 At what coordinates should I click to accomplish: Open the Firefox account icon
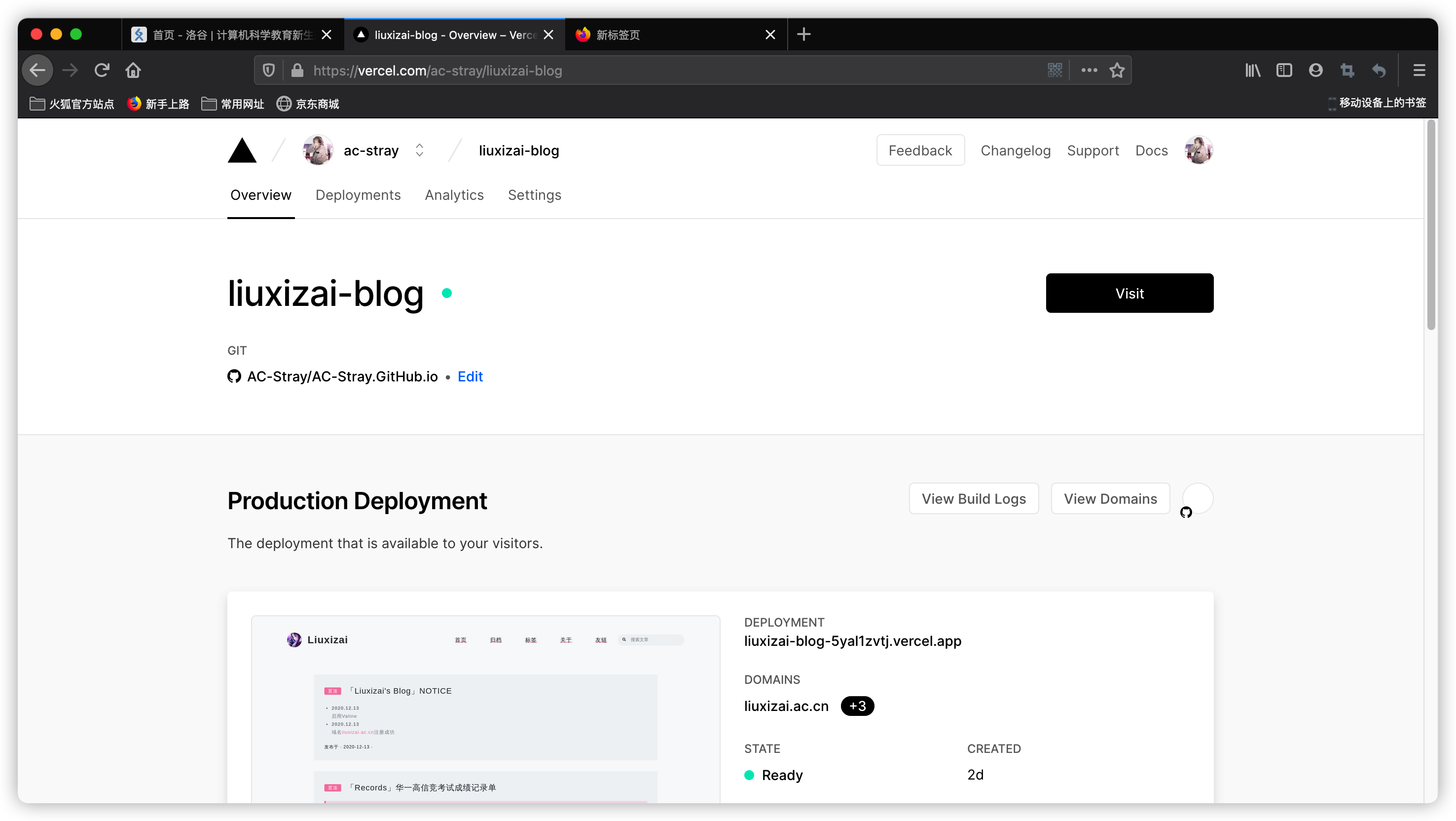tap(1316, 70)
